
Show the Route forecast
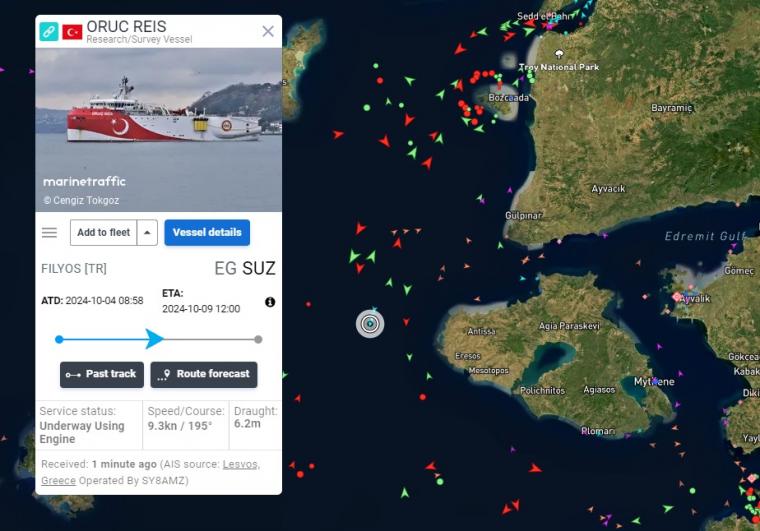click(x=204, y=375)
